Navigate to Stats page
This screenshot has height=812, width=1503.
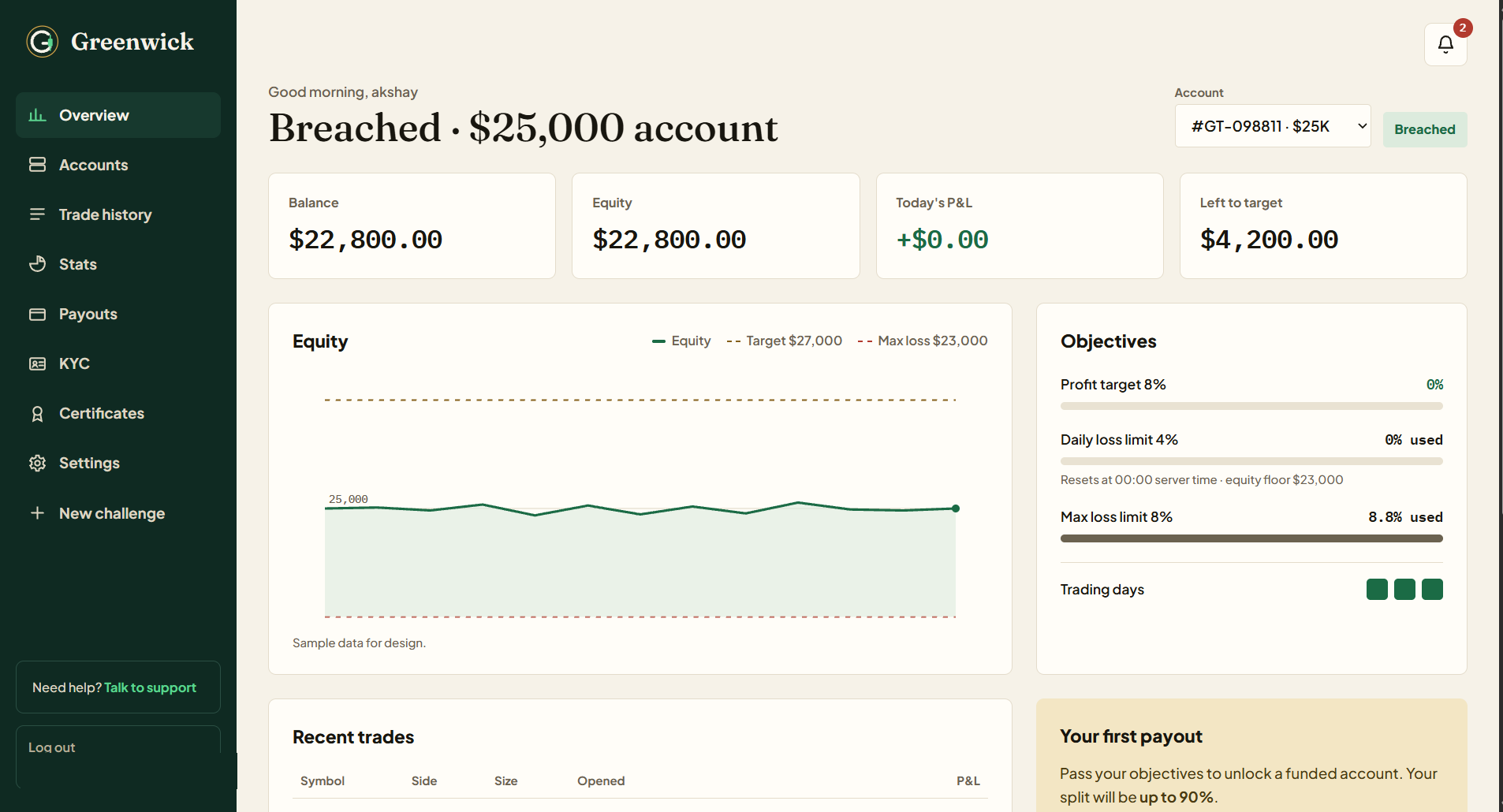coord(118,264)
